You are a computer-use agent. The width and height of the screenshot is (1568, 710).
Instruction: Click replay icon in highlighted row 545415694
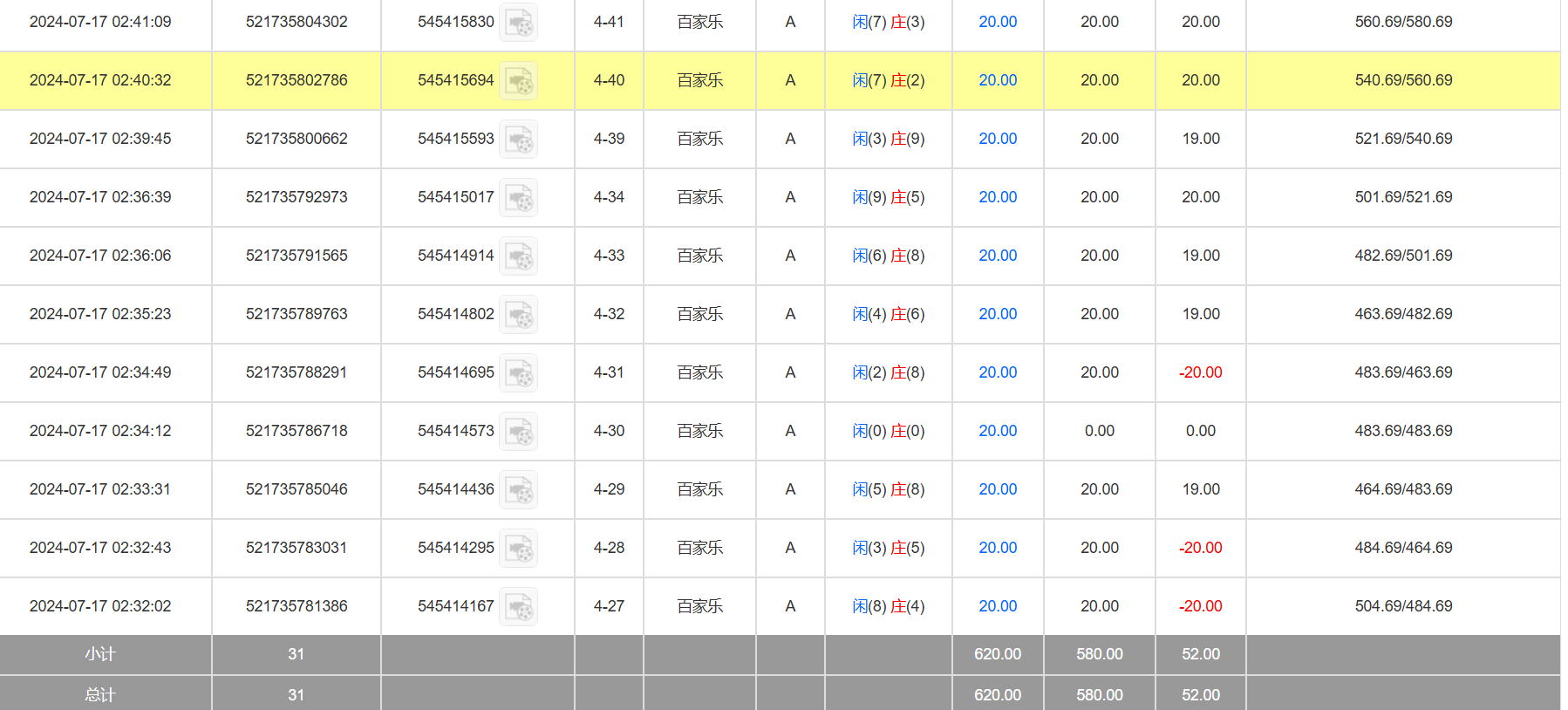click(x=519, y=81)
